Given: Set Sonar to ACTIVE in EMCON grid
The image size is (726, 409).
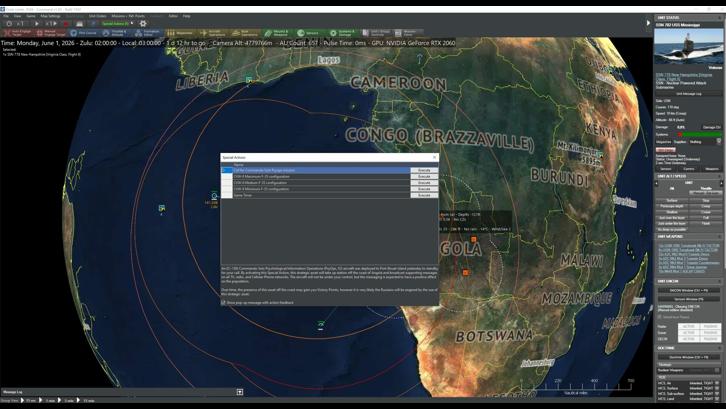Looking at the screenshot, I should (x=688, y=333).
